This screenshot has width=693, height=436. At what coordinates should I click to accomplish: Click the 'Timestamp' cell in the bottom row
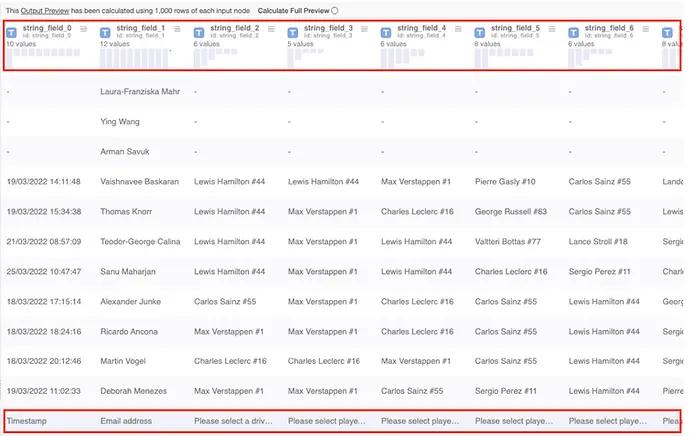[x=27, y=421]
